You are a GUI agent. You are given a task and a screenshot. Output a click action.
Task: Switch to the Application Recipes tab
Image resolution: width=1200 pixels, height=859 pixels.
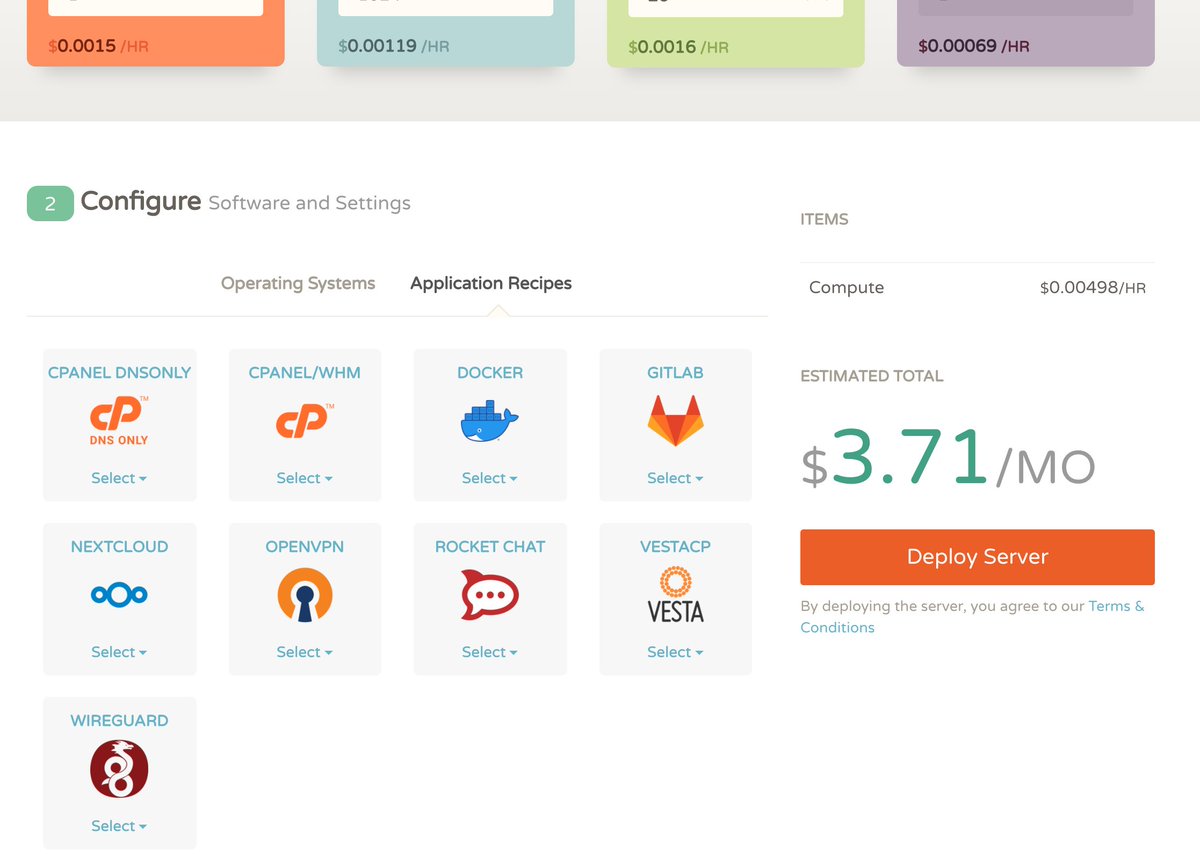click(x=491, y=283)
